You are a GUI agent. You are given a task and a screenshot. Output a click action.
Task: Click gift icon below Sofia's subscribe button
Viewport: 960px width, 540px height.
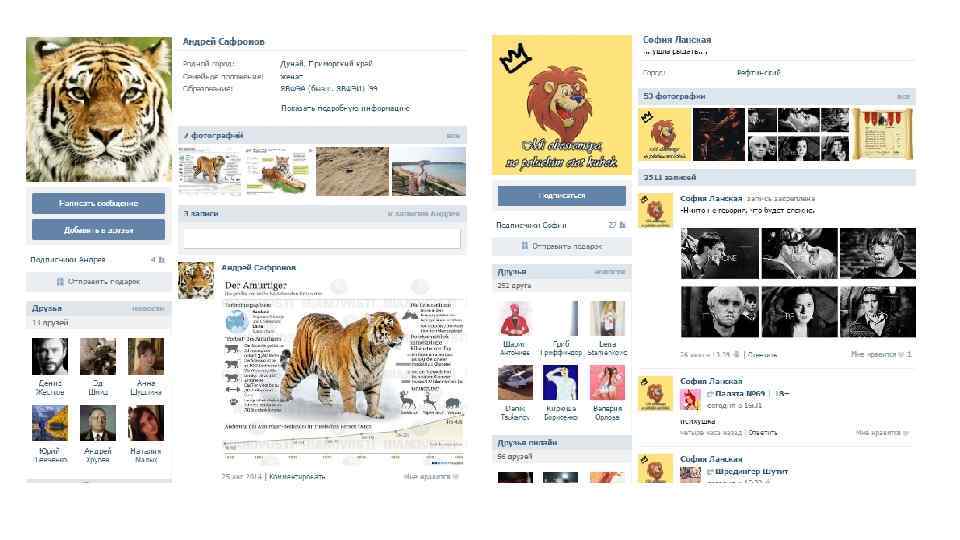(x=525, y=246)
